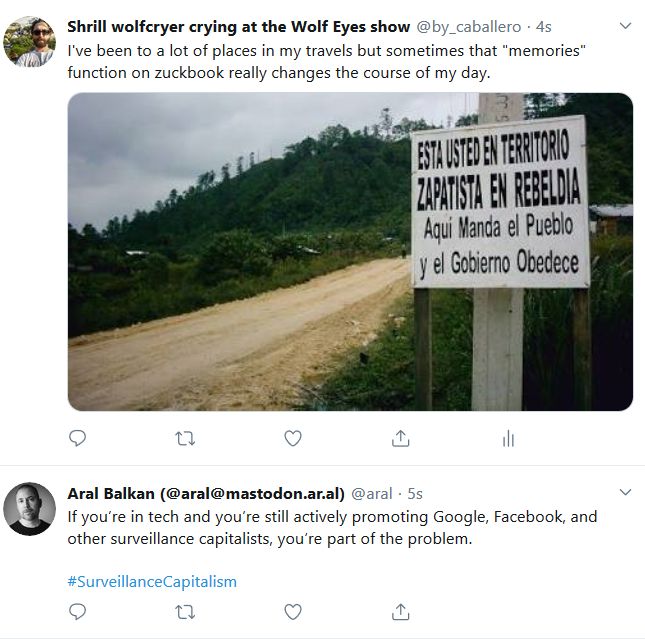Image resolution: width=645 pixels, height=639 pixels.
Task: Open Aral Balkan's profile avatar
Action: tap(29, 509)
